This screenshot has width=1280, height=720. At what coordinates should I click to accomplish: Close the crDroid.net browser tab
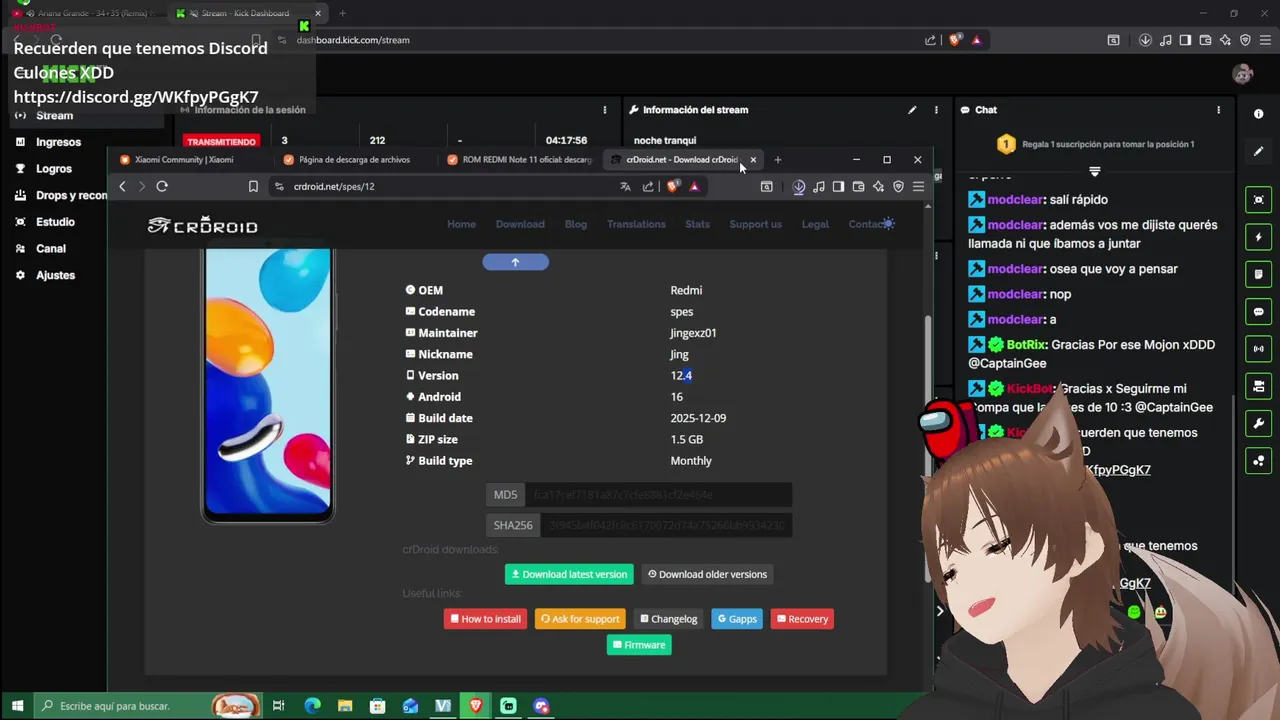[x=753, y=160]
